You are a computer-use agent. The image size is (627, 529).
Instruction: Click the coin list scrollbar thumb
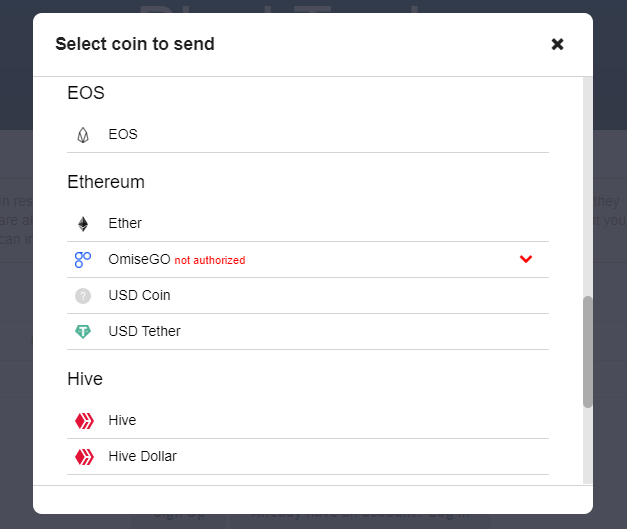587,352
